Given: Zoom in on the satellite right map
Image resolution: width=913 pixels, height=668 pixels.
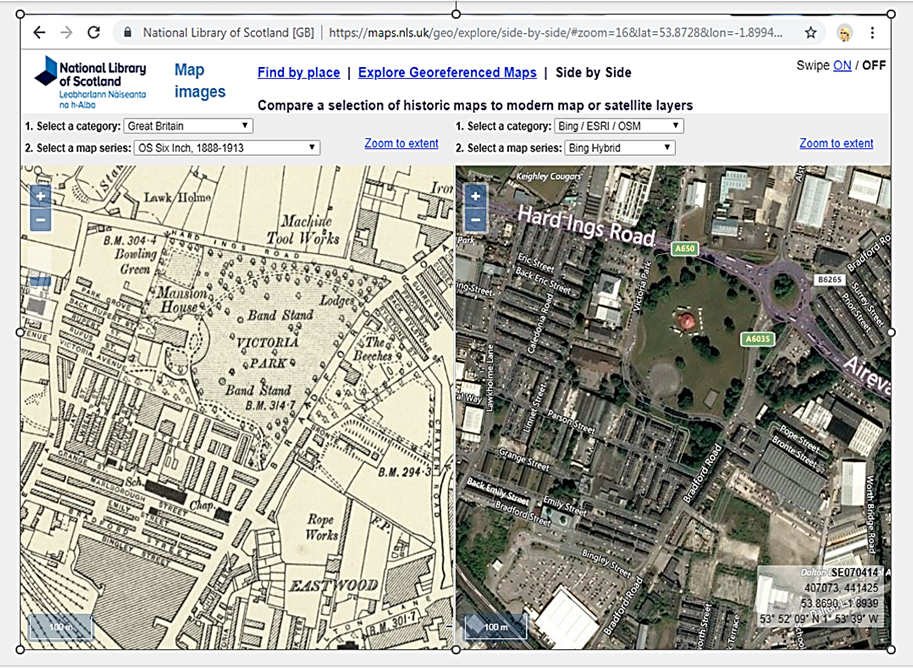Looking at the screenshot, I should [x=475, y=197].
